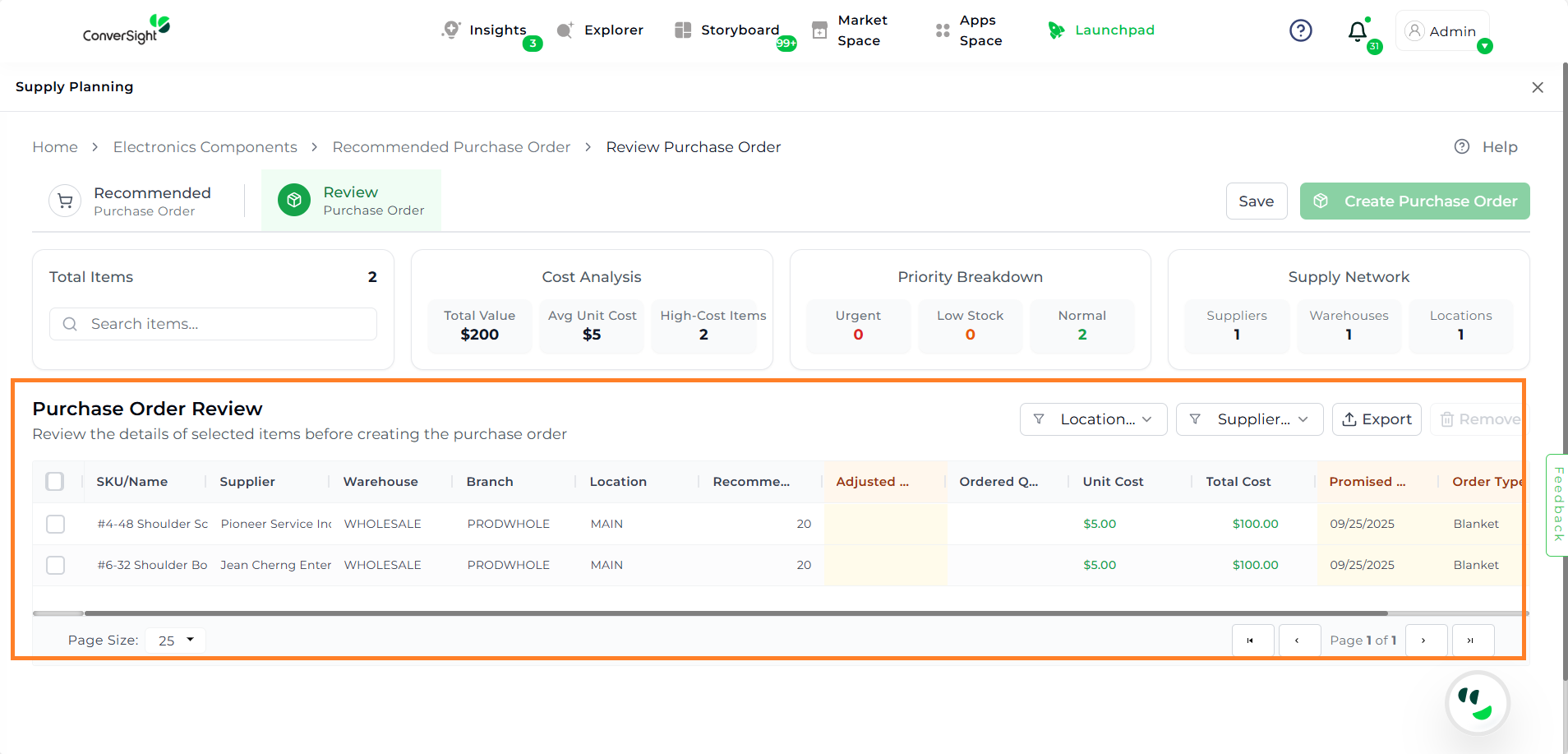The width and height of the screenshot is (1568, 754).
Task: Switch to Review Purchase Order step
Action: (352, 201)
